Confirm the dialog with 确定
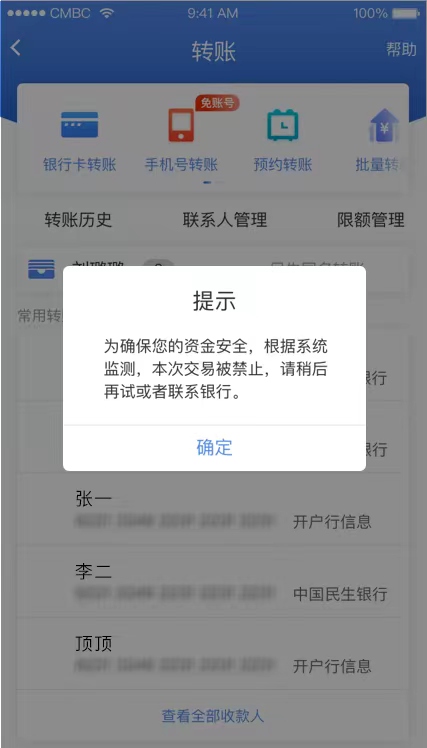The height and width of the screenshot is (748, 427). pos(214,447)
